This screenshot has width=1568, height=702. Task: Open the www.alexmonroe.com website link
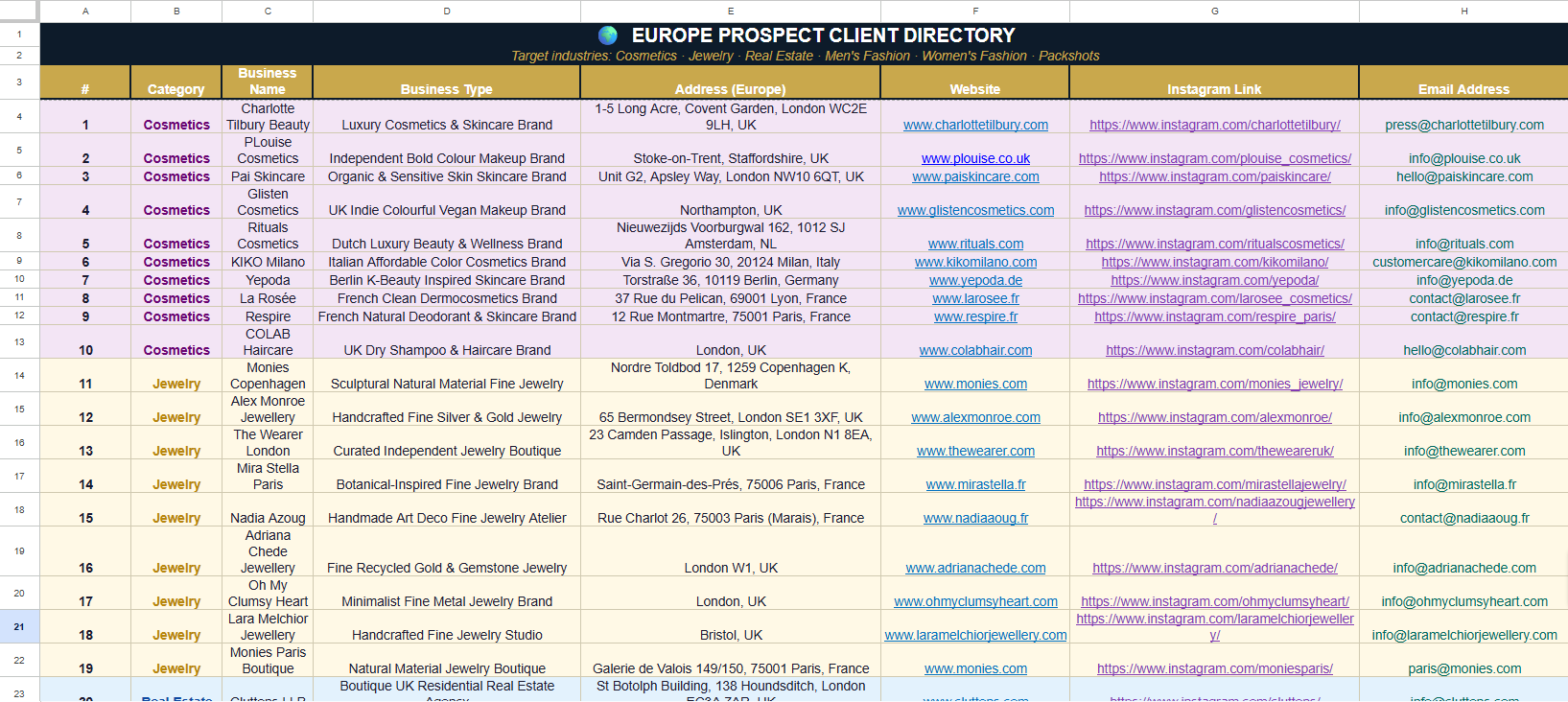(x=975, y=417)
